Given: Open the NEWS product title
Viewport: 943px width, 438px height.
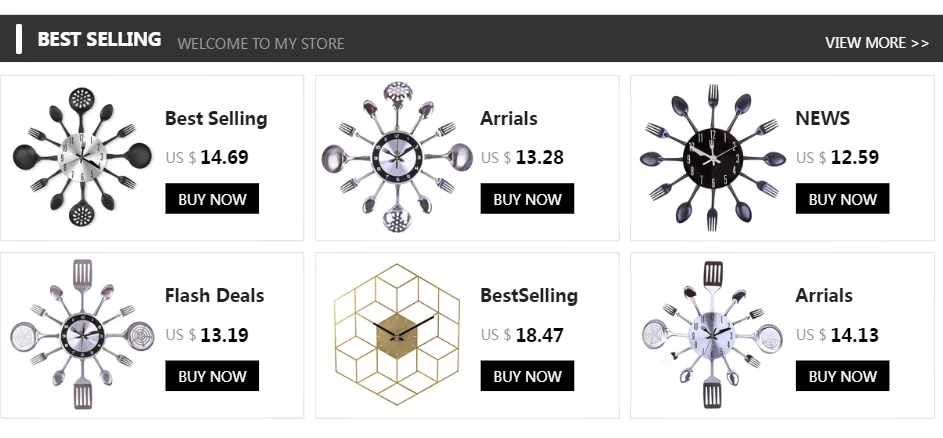Looking at the screenshot, I should coord(822,118).
